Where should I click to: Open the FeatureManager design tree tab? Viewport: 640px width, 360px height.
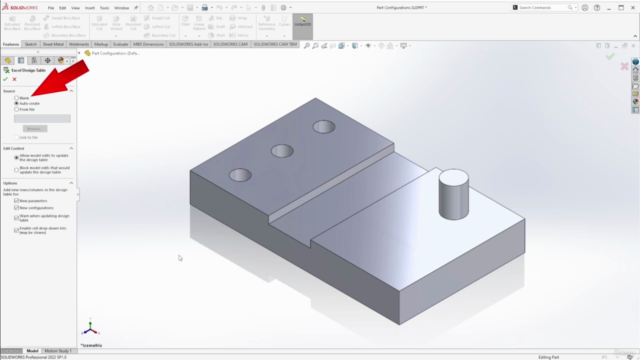[8, 60]
